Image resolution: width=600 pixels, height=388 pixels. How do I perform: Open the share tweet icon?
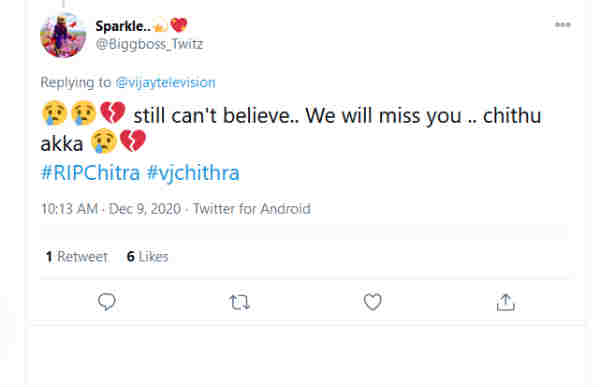(505, 302)
